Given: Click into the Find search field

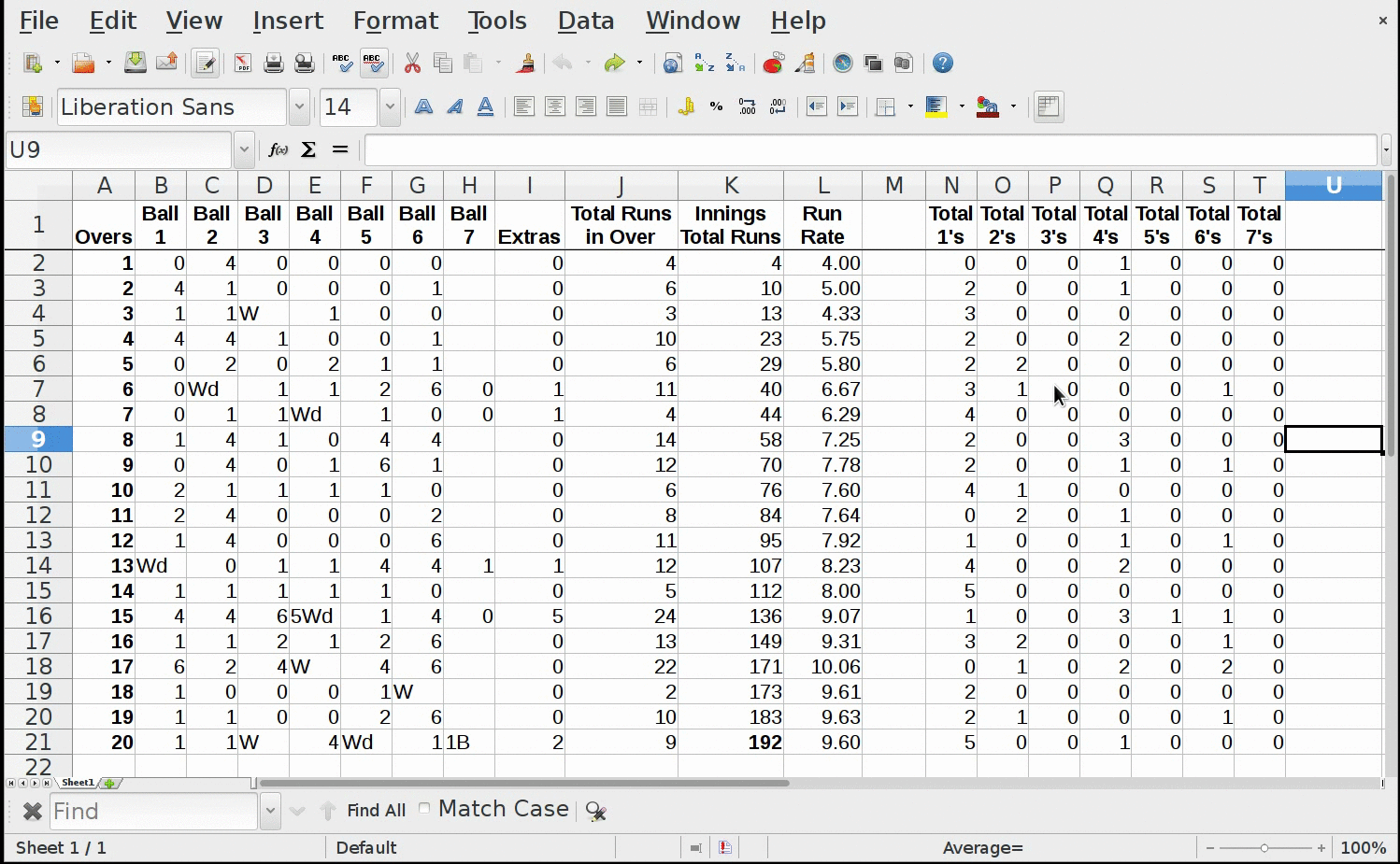Looking at the screenshot, I should pos(153,811).
